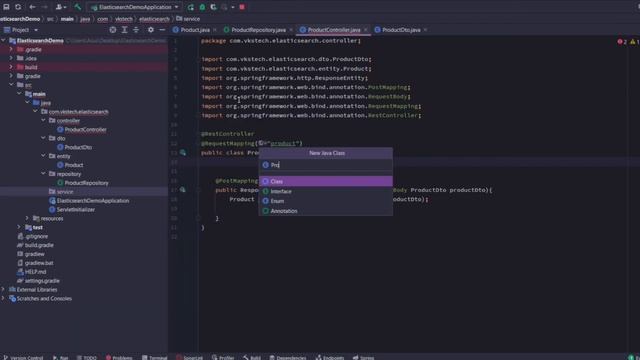Click the Build project hammer icon
The image size is (640, 360).
tap(78, 7)
